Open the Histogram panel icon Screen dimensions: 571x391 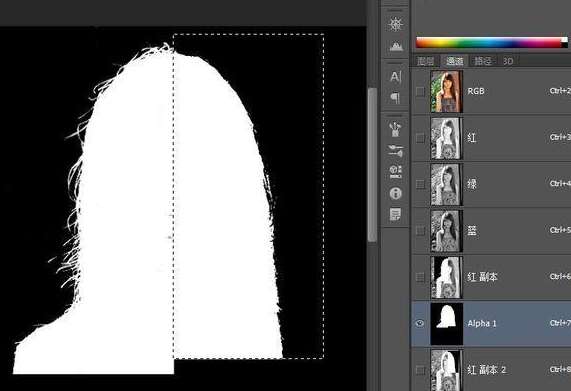click(395, 46)
